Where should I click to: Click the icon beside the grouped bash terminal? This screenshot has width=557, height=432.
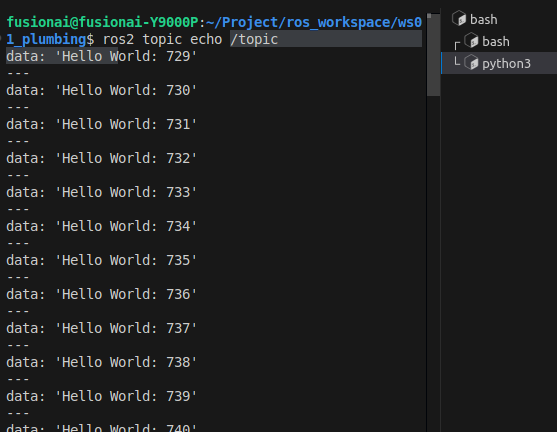[x=471, y=40]
